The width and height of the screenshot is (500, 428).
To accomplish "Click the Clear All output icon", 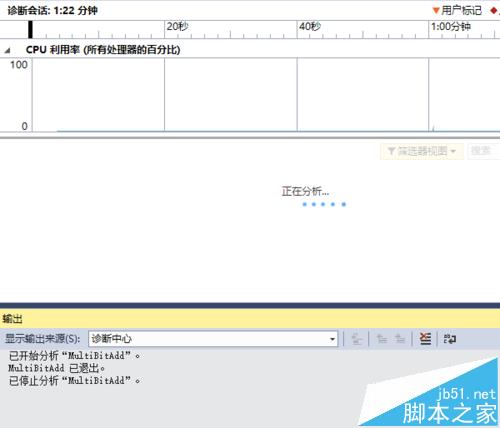I will point(425,339).
